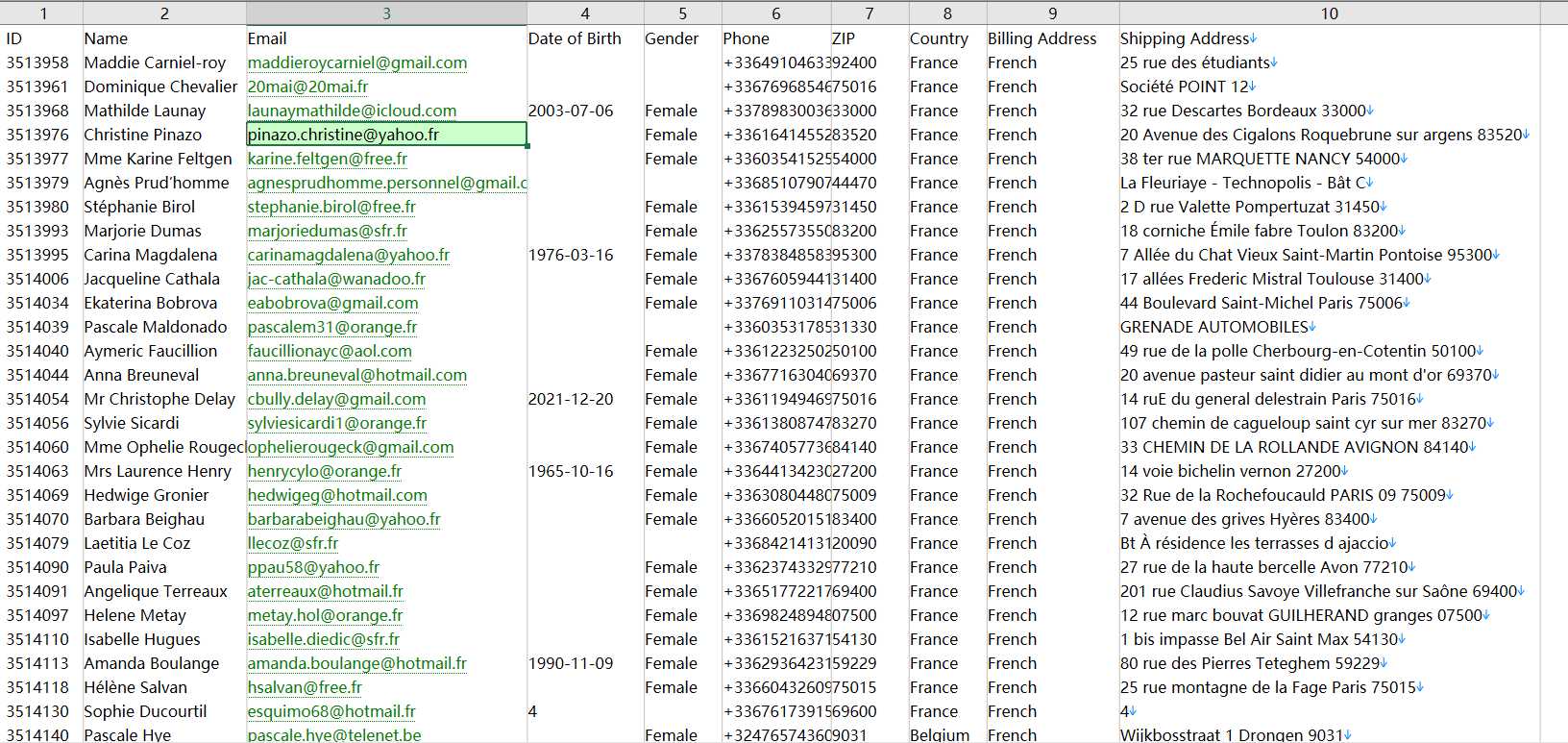Click jac-cathala@wanadoo.fr link
This screenshot has height=743, width=1568.
(336, 279)
